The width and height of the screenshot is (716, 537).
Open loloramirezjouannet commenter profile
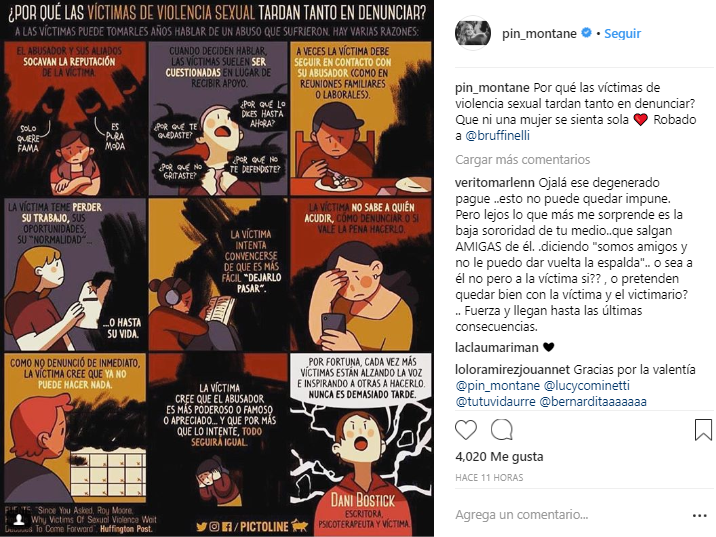tap(512, 369)
